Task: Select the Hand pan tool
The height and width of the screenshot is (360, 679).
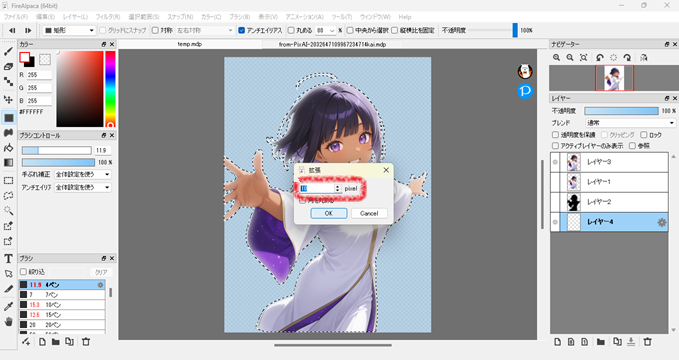Action: coord(8,321)
